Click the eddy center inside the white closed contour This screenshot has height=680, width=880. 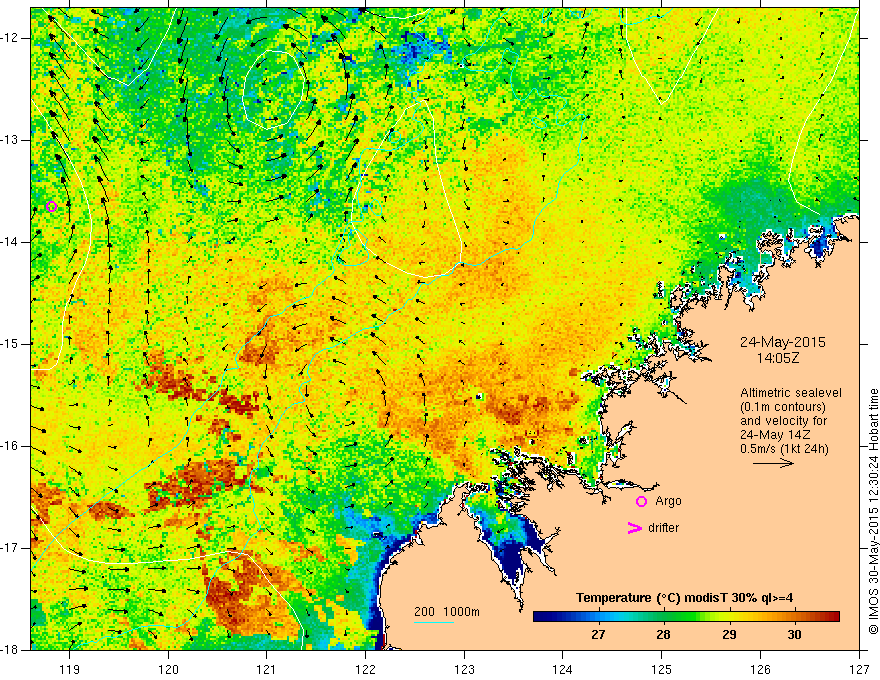coord(274,90)
